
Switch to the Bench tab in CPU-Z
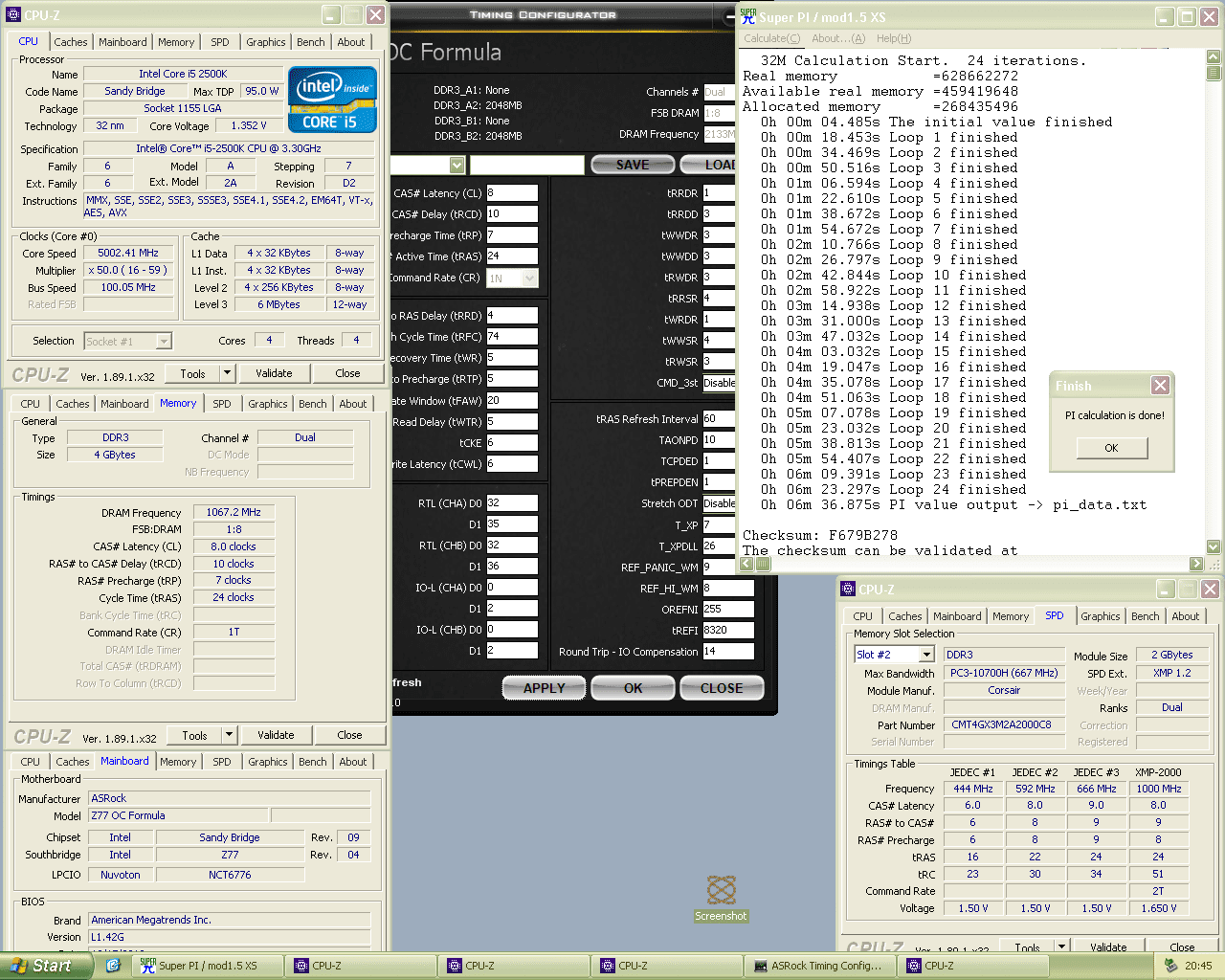click(310, 42)
